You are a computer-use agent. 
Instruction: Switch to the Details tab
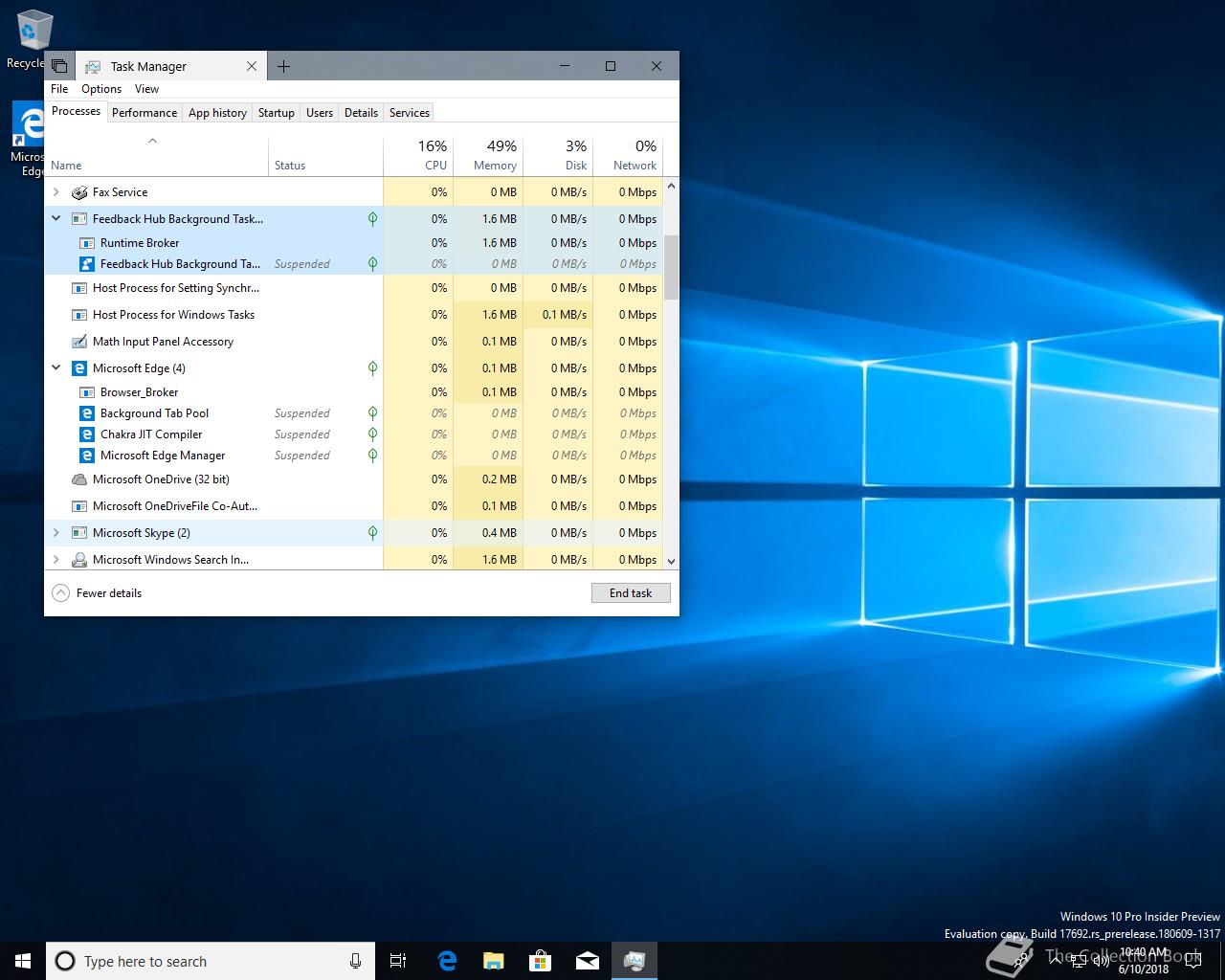click(x=361, y=113)
